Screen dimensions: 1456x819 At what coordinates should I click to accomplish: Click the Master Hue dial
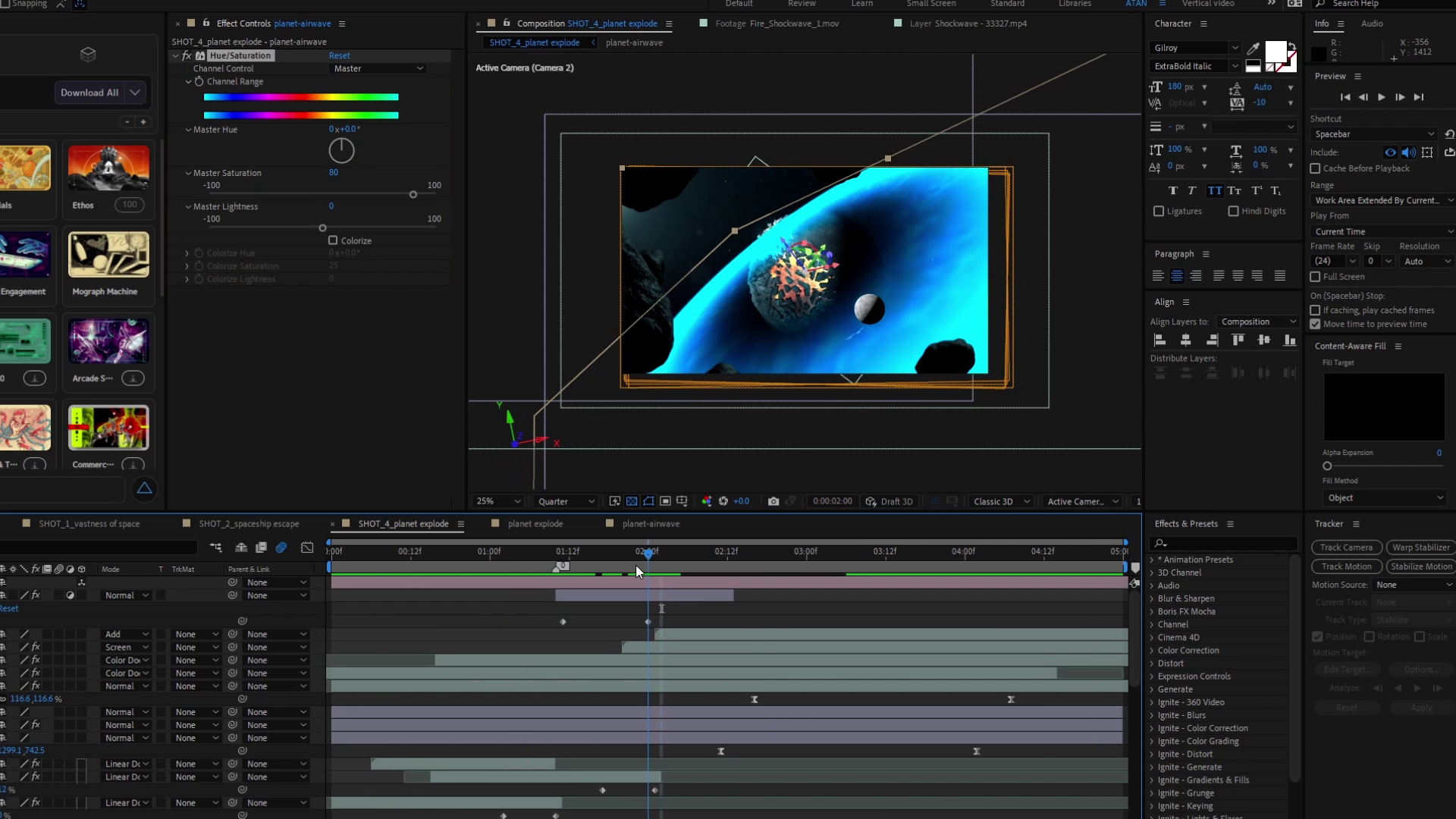tap(341, 150)
